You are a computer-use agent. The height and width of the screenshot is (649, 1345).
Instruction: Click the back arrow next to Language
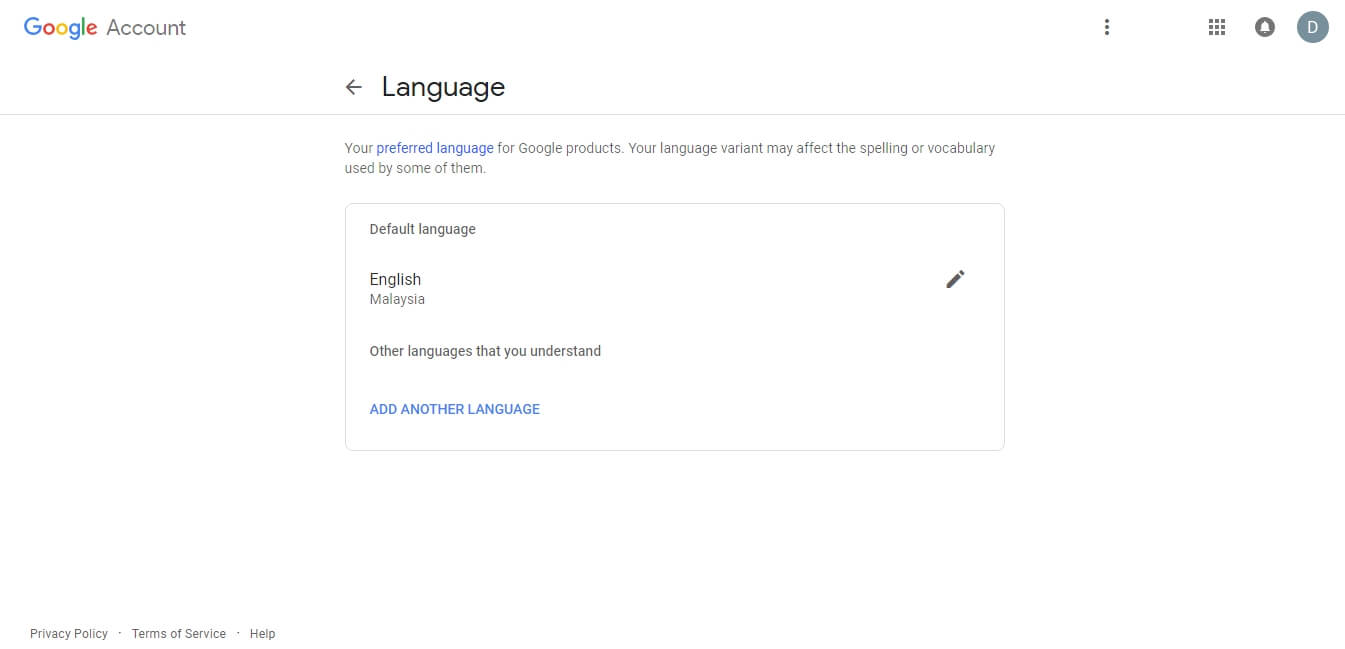[x=354, y=87]
